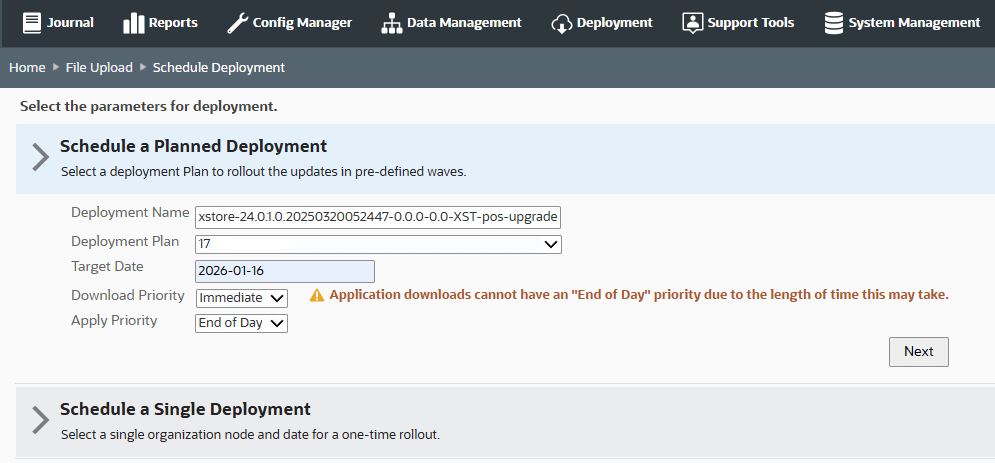Click the Target Date field

coord(285,271)
